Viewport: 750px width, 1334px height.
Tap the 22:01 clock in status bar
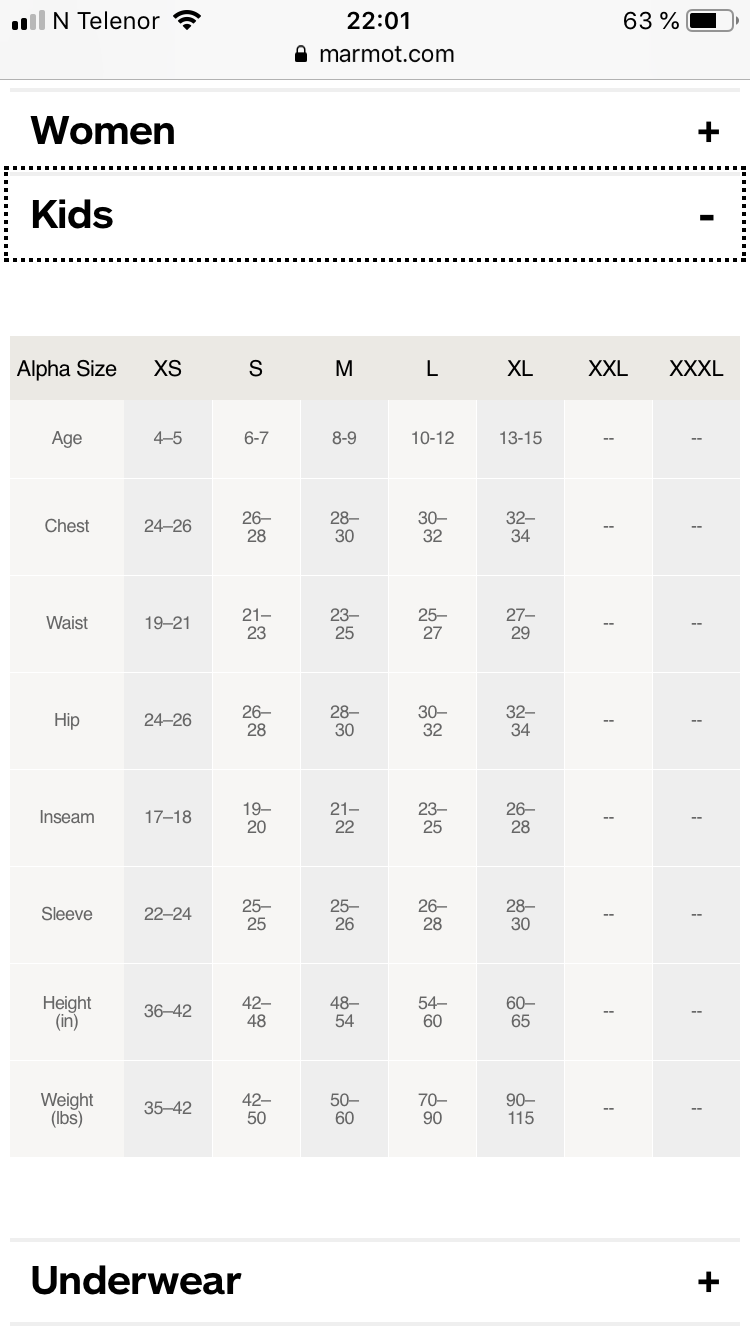click(x=379, y=21)
